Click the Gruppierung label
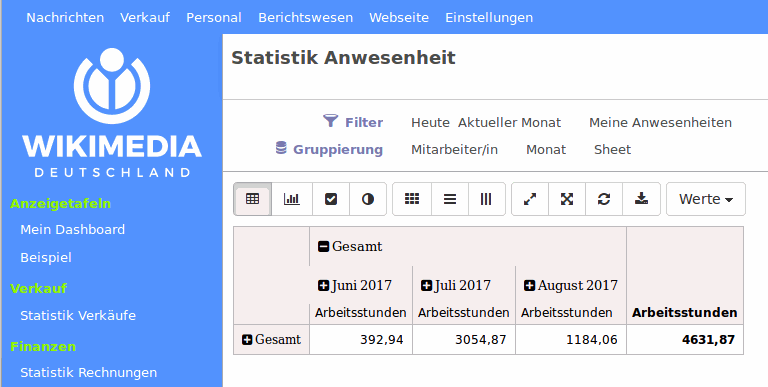The height and width of the screenshot is (387, 768). point(338,149)
